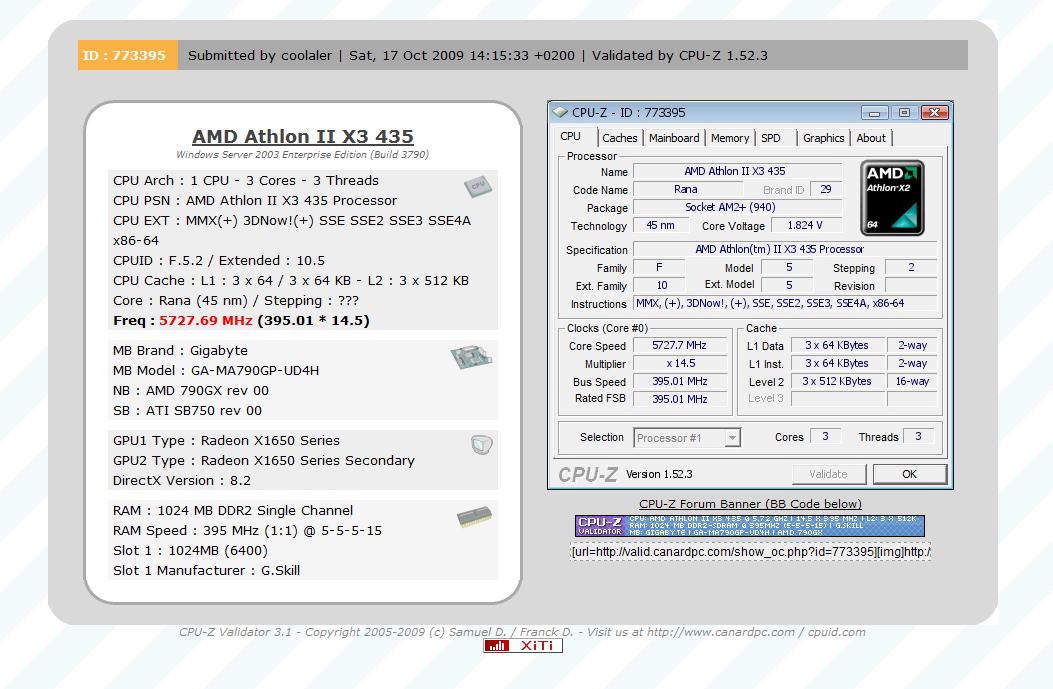Click the Version 1.52.3 label
This screenshot has height=689, width=1053.
click(x=659, y=474)
